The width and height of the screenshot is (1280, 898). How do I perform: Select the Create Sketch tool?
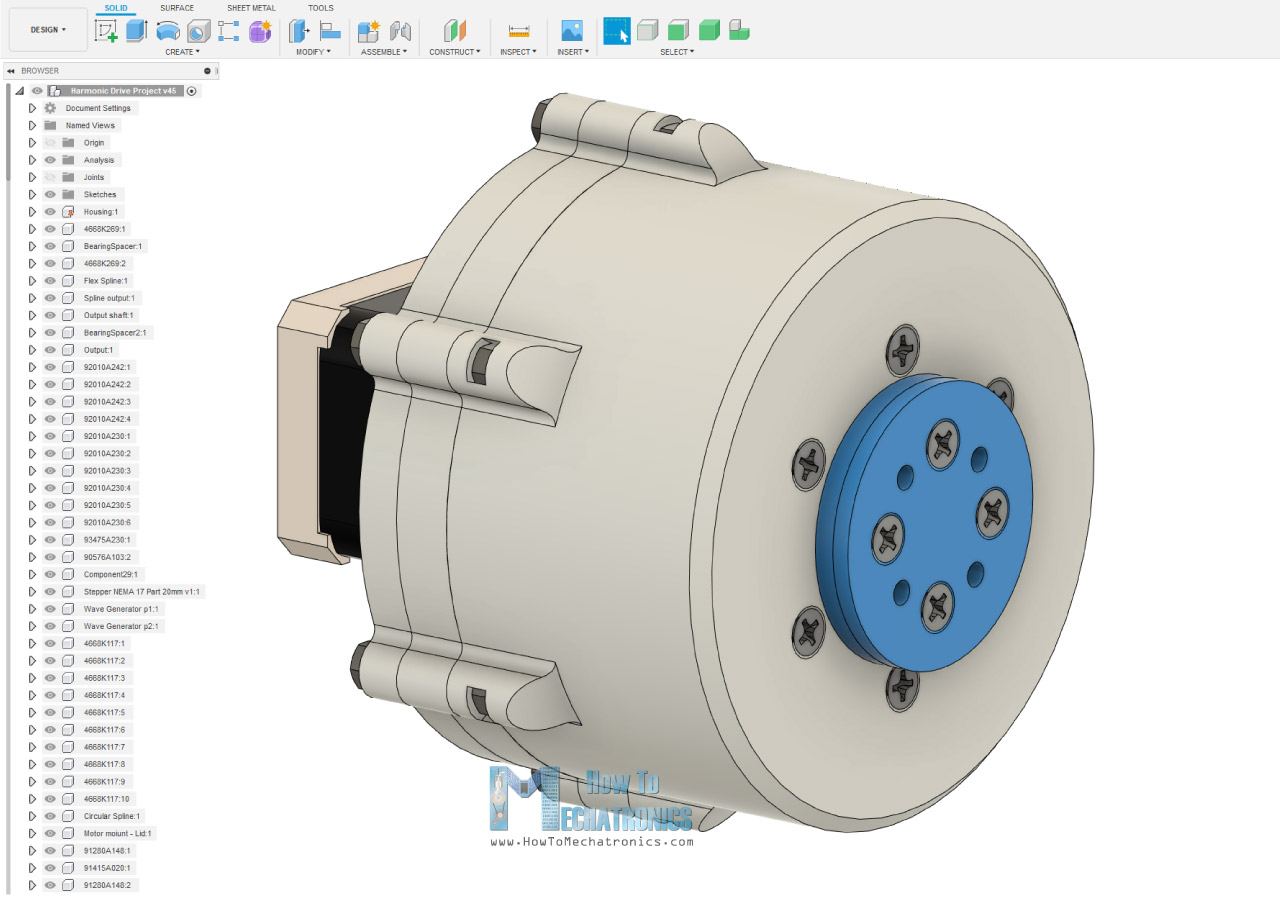click(108, 31)
